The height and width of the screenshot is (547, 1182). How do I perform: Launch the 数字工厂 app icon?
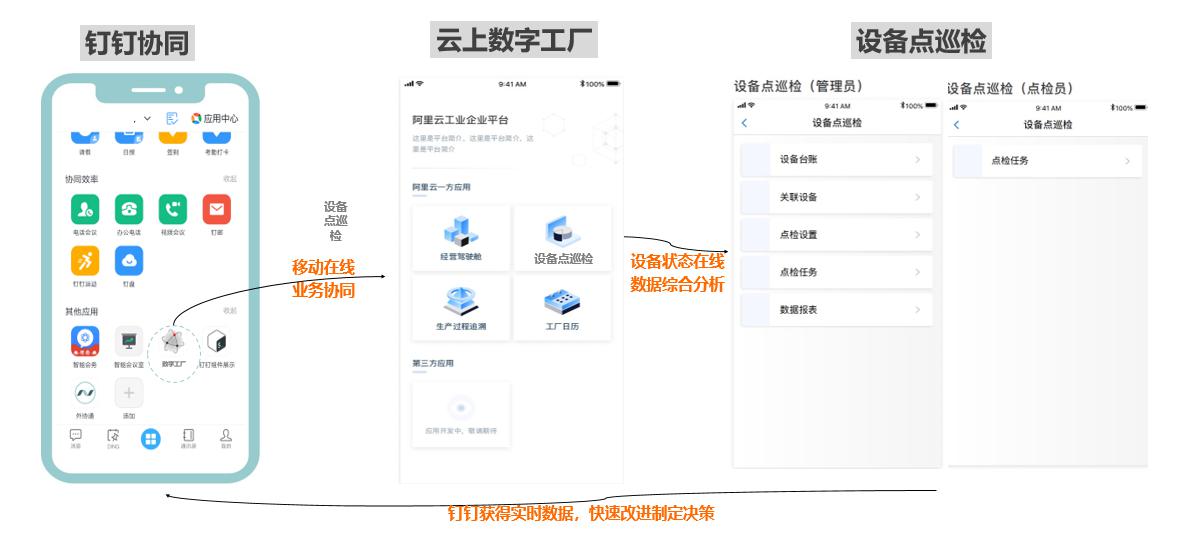tap(173, 342)
